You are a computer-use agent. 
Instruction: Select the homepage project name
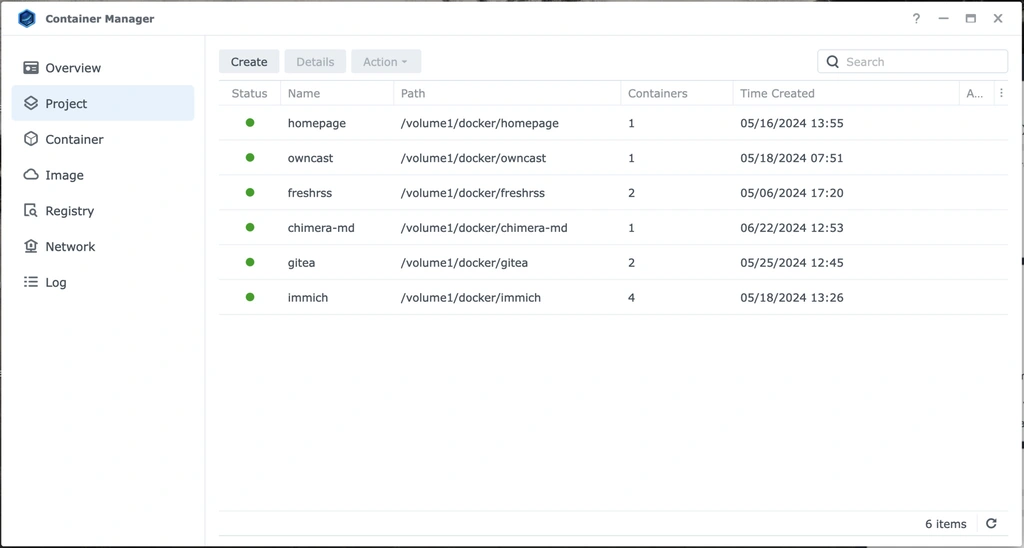click(317, 123)
